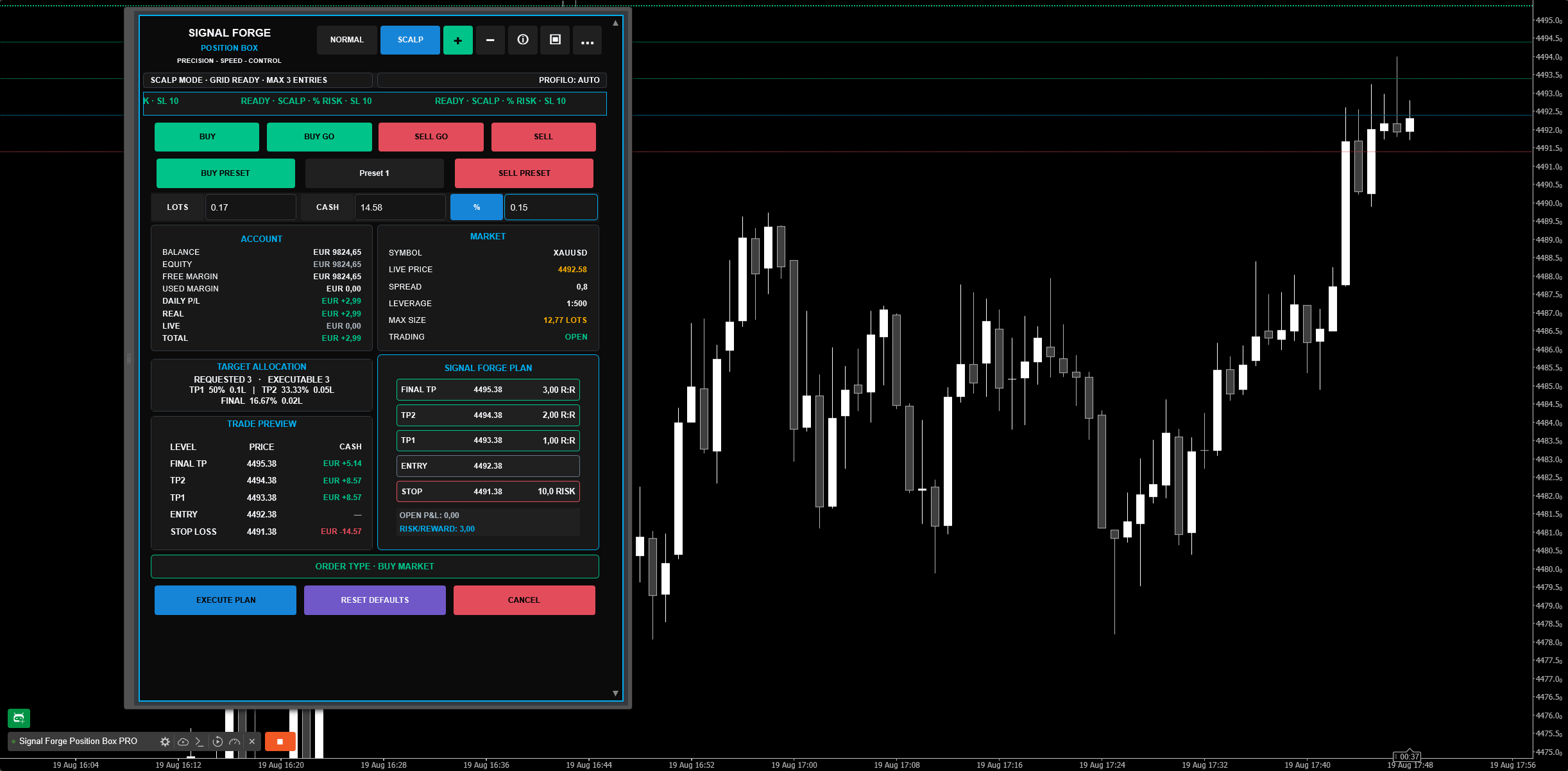Click the red SELL button

point(543,137)
